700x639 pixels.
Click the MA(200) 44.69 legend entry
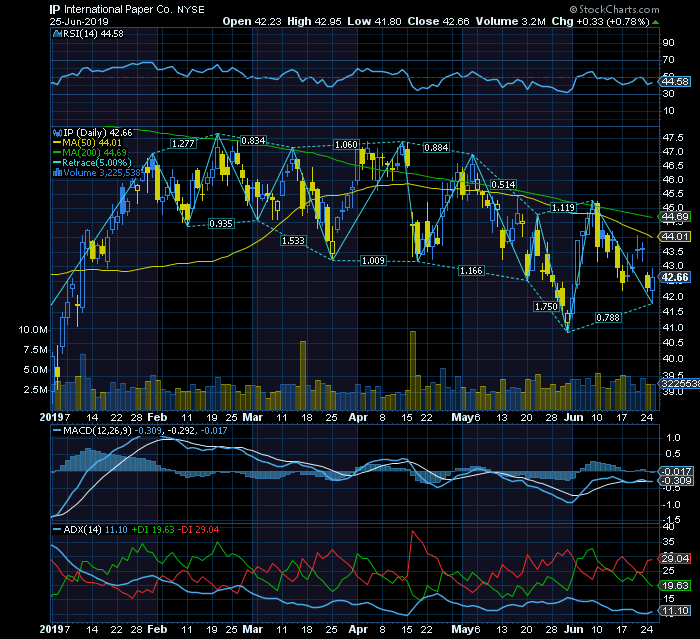pyautogui.click(x=90, y=153)
